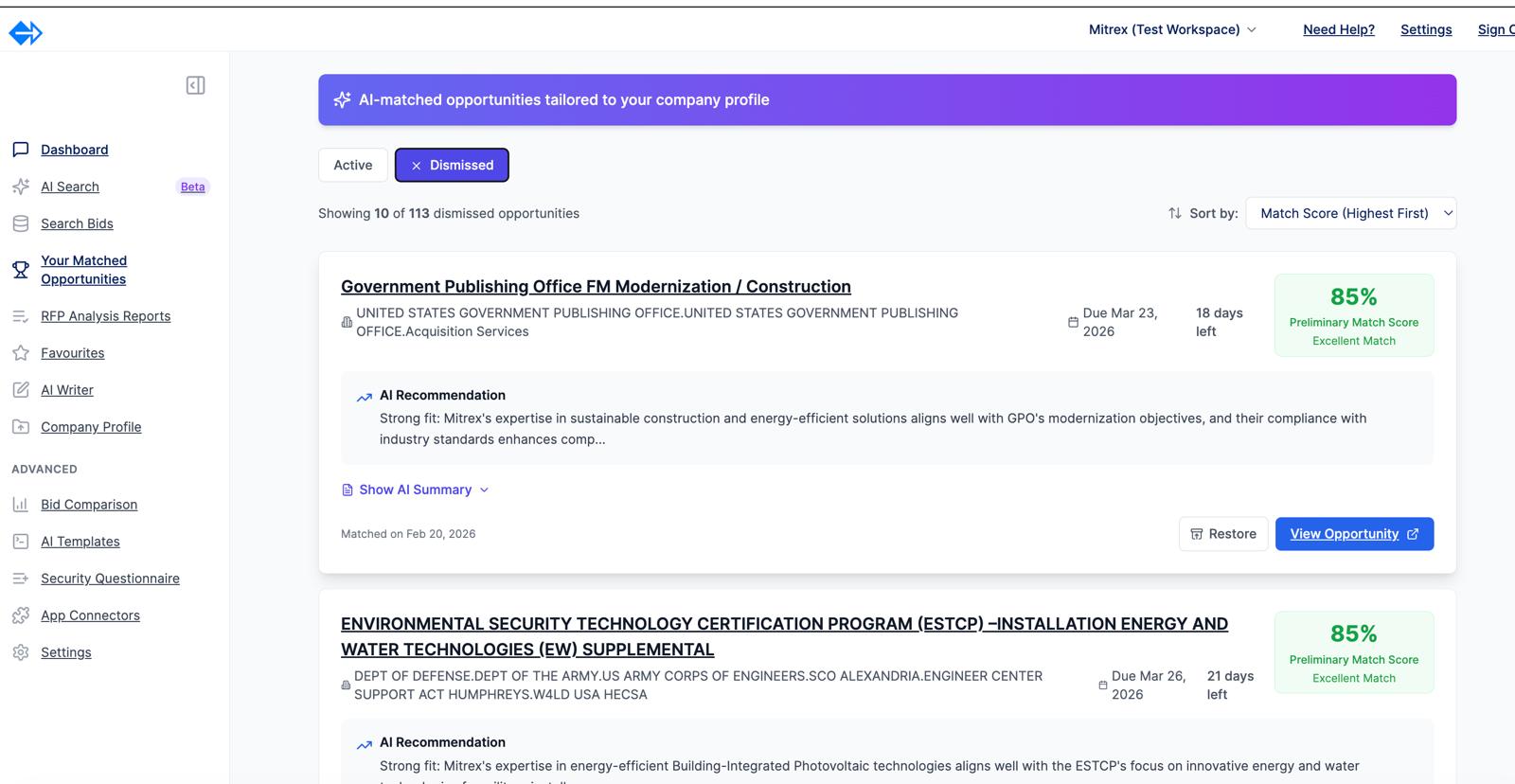Click the AI Search sparkle icon
Viewport: 1515px width, 784px height.
tap(21, 187)
